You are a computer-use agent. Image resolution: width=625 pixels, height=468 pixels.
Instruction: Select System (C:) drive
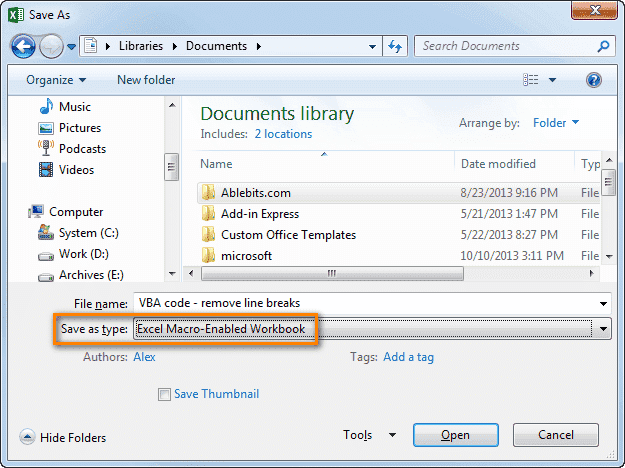[x=88, y=233]
